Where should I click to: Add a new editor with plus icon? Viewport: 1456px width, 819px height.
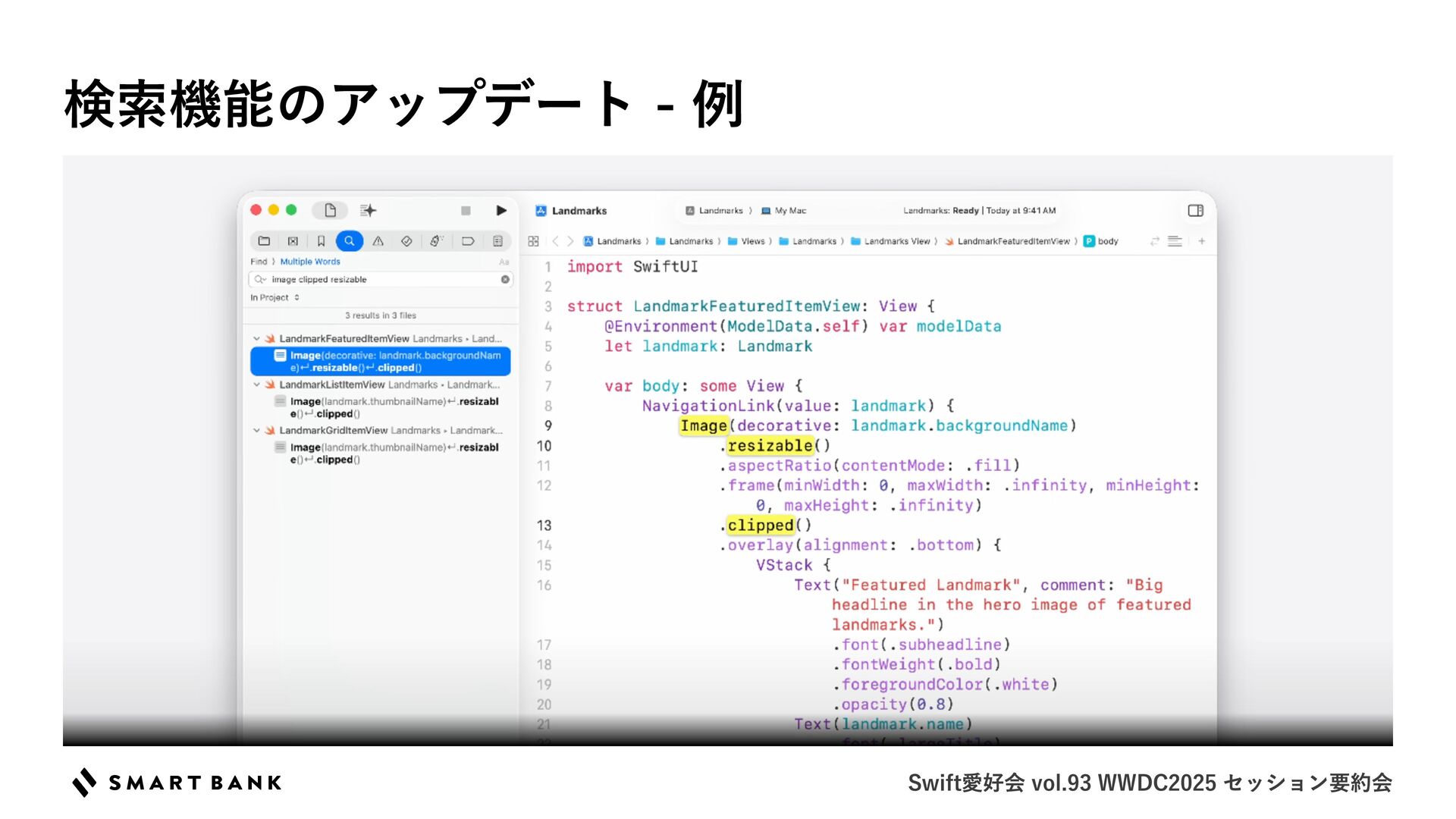(x=1202, y=241)
